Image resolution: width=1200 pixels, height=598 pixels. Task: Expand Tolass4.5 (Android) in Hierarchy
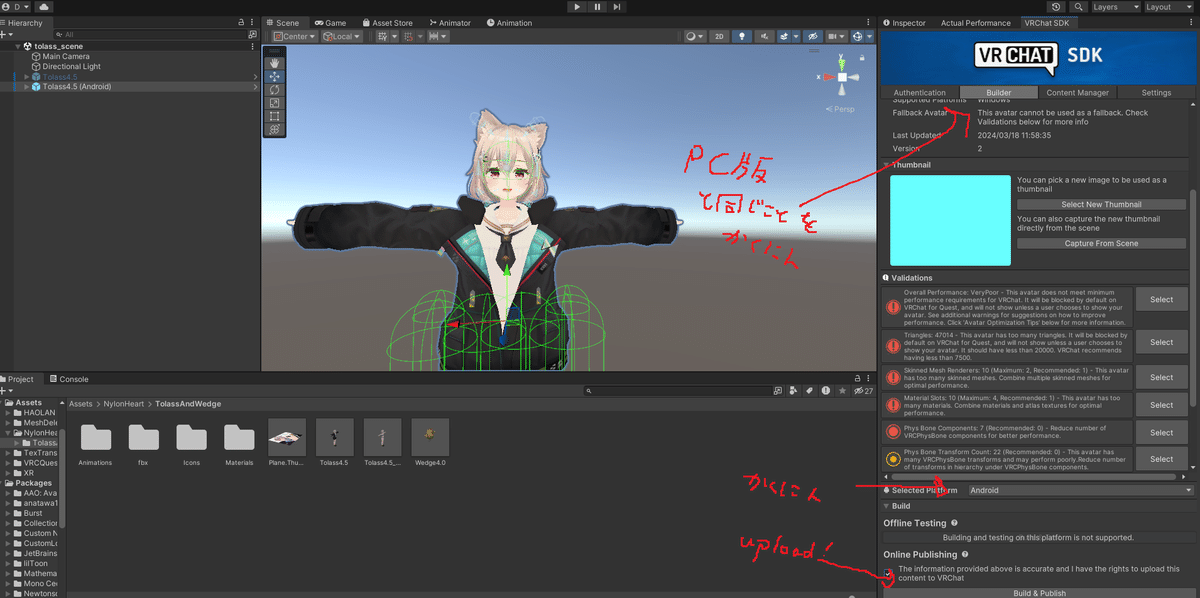(x=27, y=86)
